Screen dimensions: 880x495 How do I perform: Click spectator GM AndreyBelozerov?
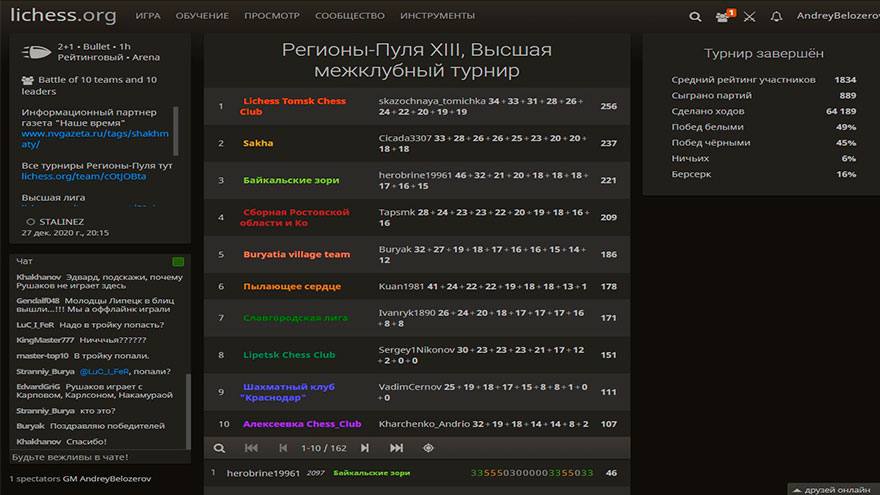[x=107, y=479]
